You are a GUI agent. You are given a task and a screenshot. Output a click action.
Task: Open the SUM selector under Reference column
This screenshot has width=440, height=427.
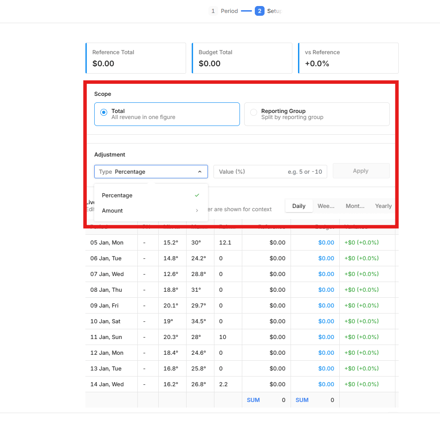point(253,400)
